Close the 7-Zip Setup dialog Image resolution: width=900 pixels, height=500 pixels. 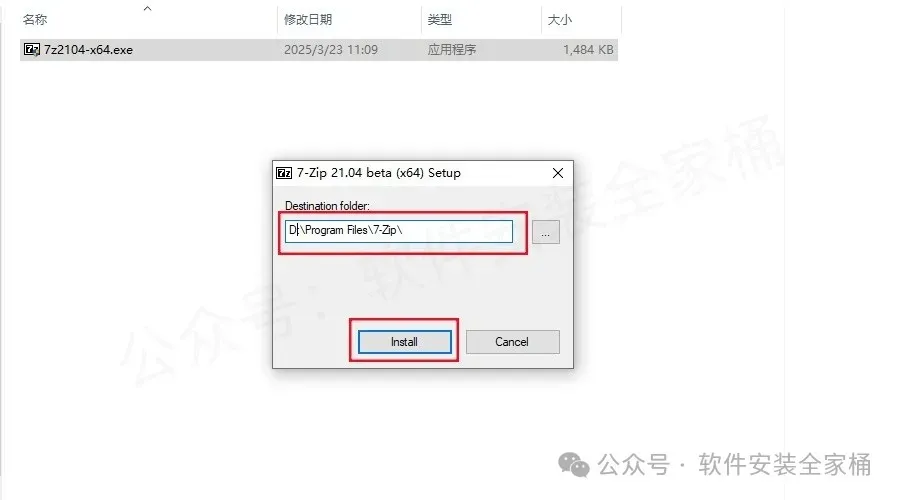point(557,173)
